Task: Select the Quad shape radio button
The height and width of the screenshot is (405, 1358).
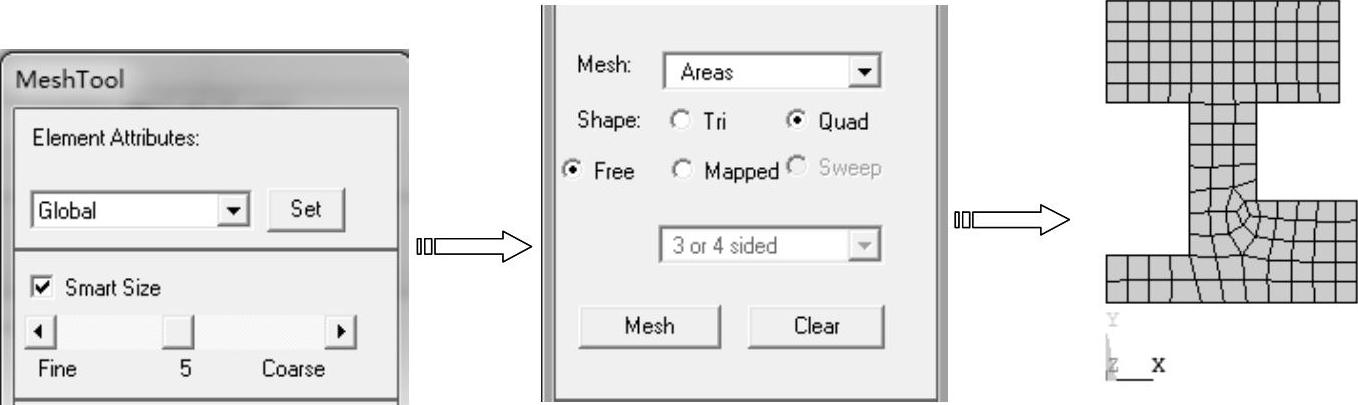Action: pyautogui.click(x=797, y=121)
